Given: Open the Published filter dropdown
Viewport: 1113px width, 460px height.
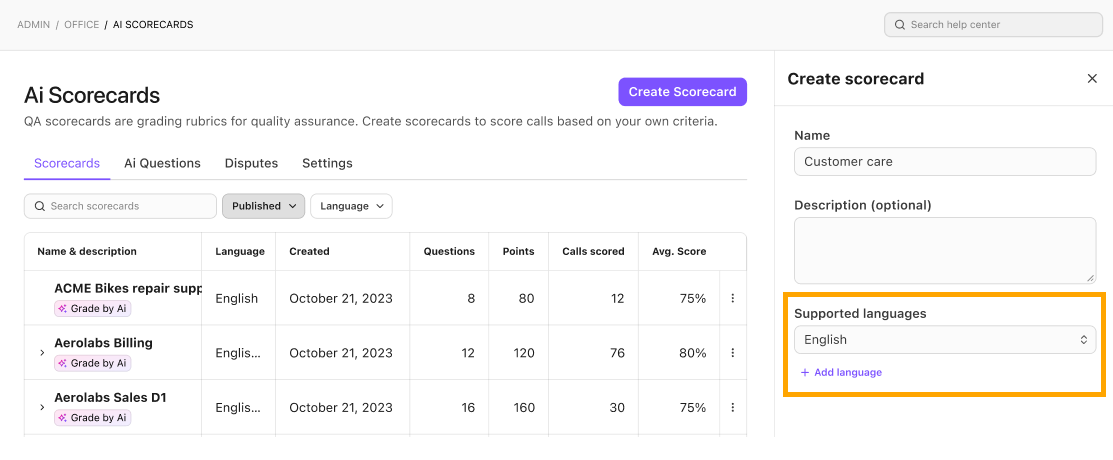Looking at the screenshot, I should point(263,206).
